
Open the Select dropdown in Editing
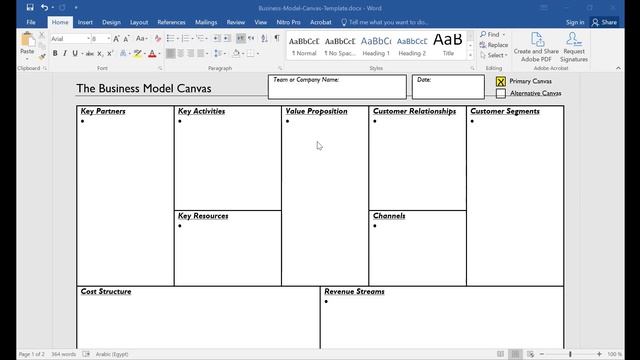click(494, 55)
